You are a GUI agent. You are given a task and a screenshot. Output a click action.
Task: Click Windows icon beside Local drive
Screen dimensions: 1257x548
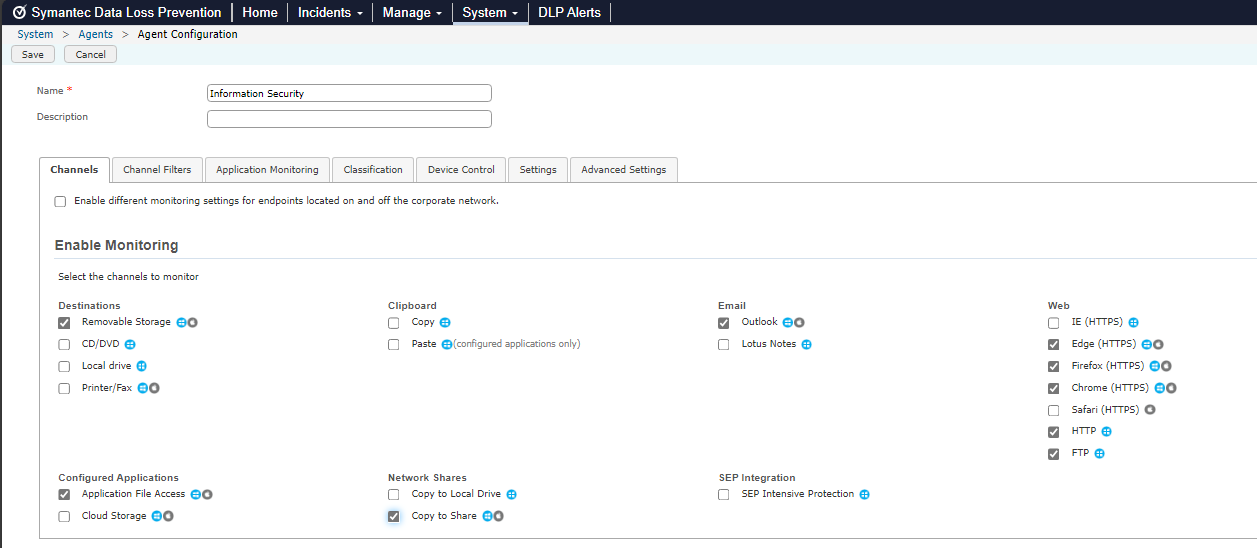point(142,367)
